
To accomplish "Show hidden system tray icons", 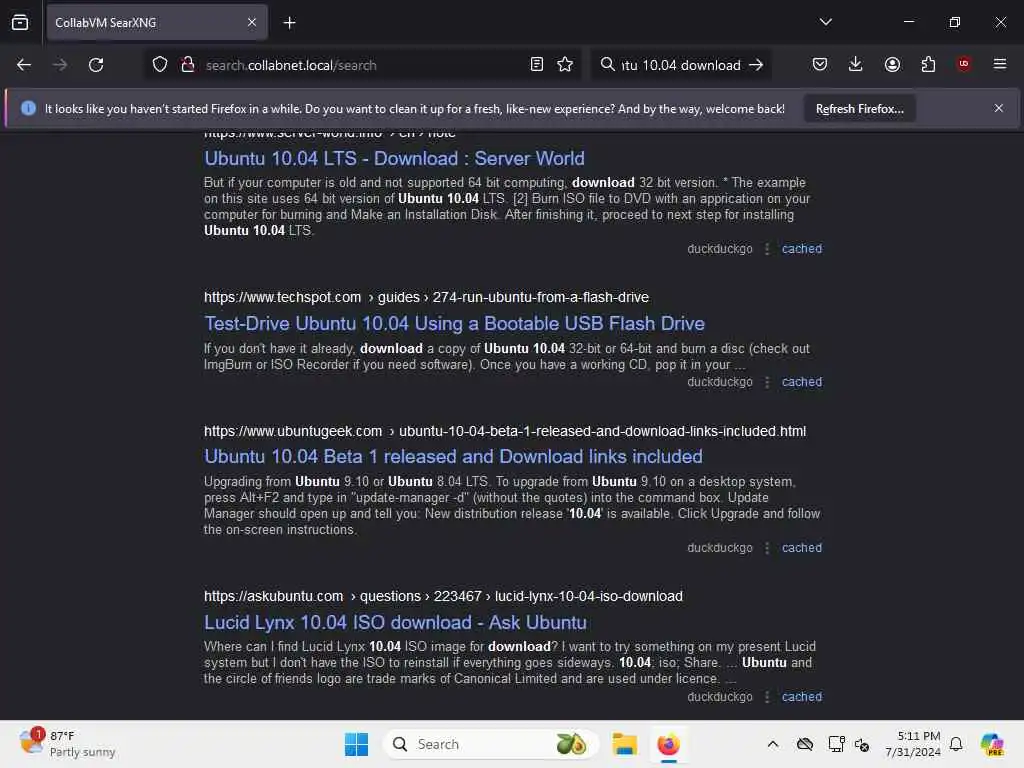I will tap(773, 744).
